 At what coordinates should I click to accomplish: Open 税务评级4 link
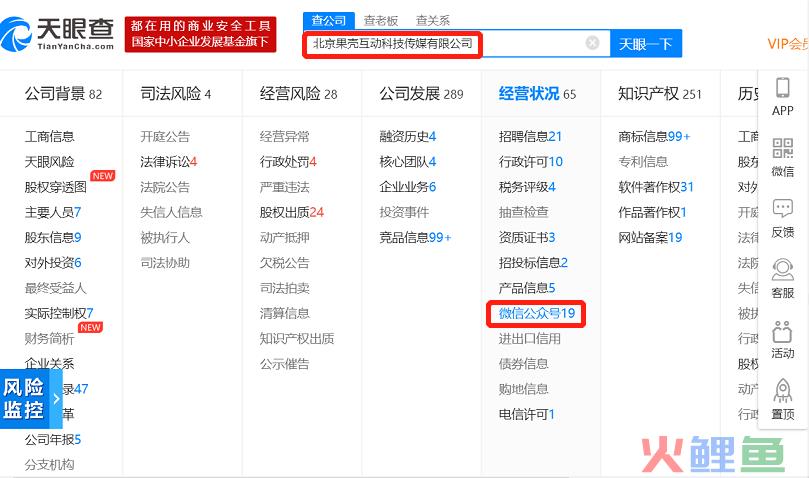[x=527, y=187]
